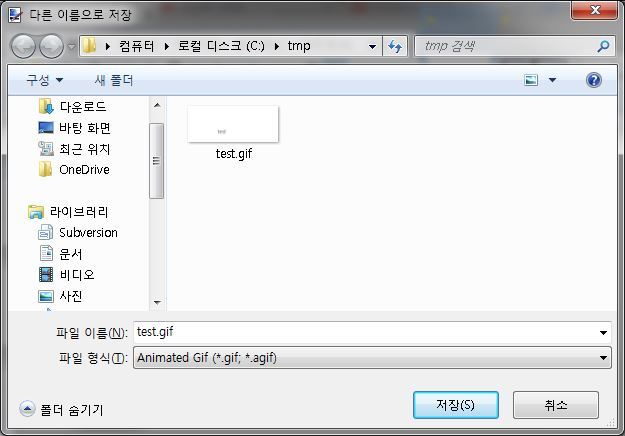
Task: Click the test.gif file name label
Action: click(234, 154)
